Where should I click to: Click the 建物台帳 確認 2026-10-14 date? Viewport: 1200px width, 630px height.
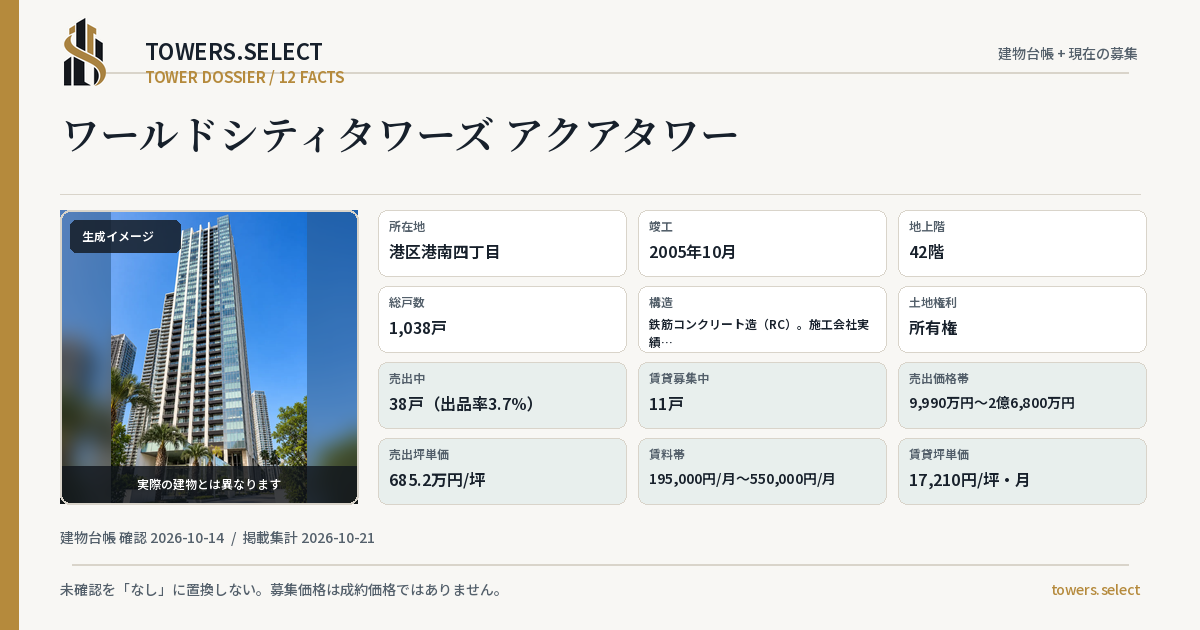(x=142, y=538)
